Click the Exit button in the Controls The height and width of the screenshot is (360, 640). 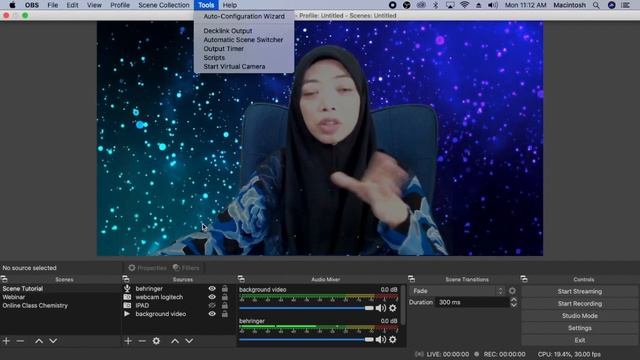pyautogui.click(x=580, y=340)
